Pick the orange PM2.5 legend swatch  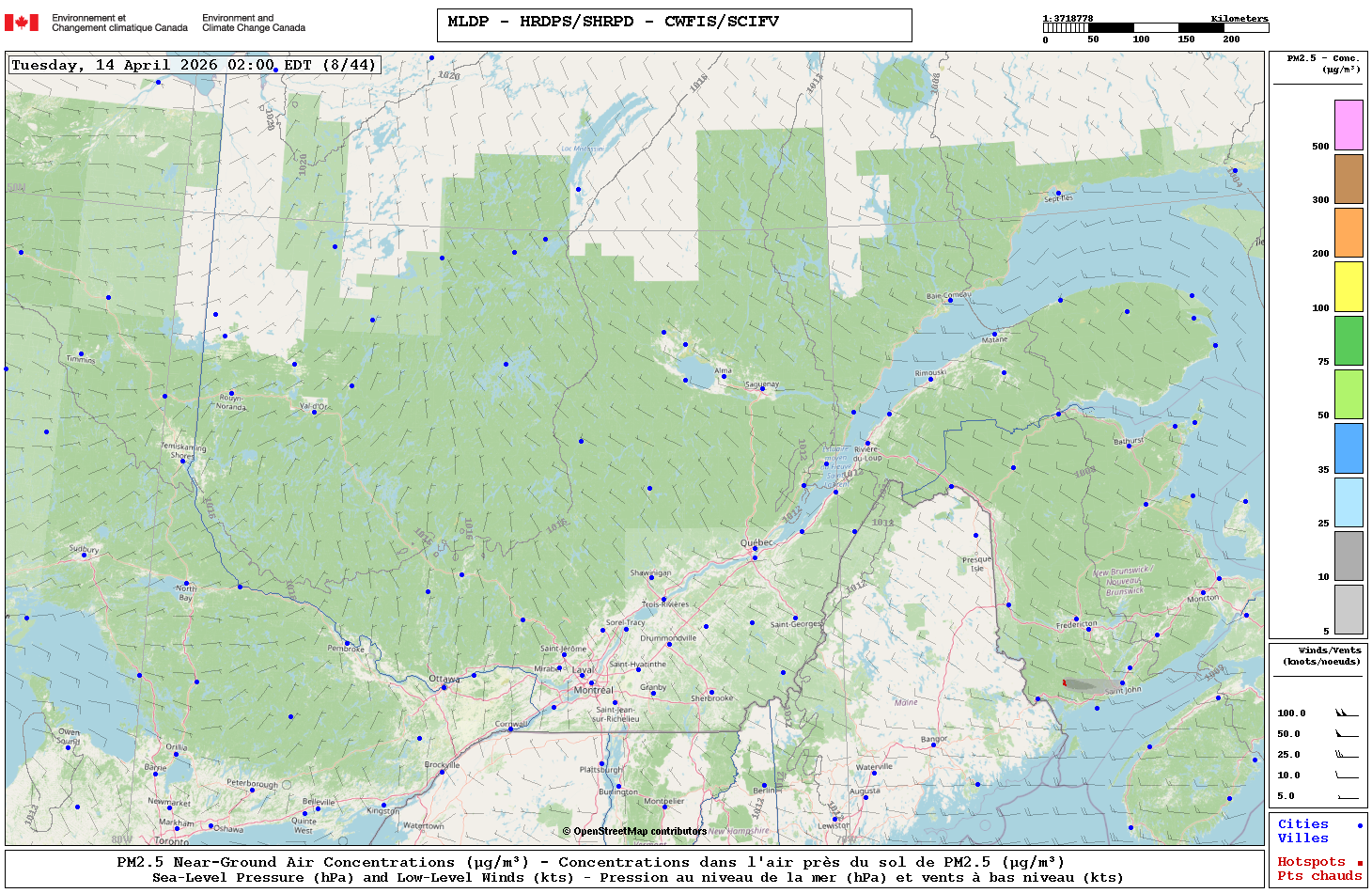pos(1349,232)
